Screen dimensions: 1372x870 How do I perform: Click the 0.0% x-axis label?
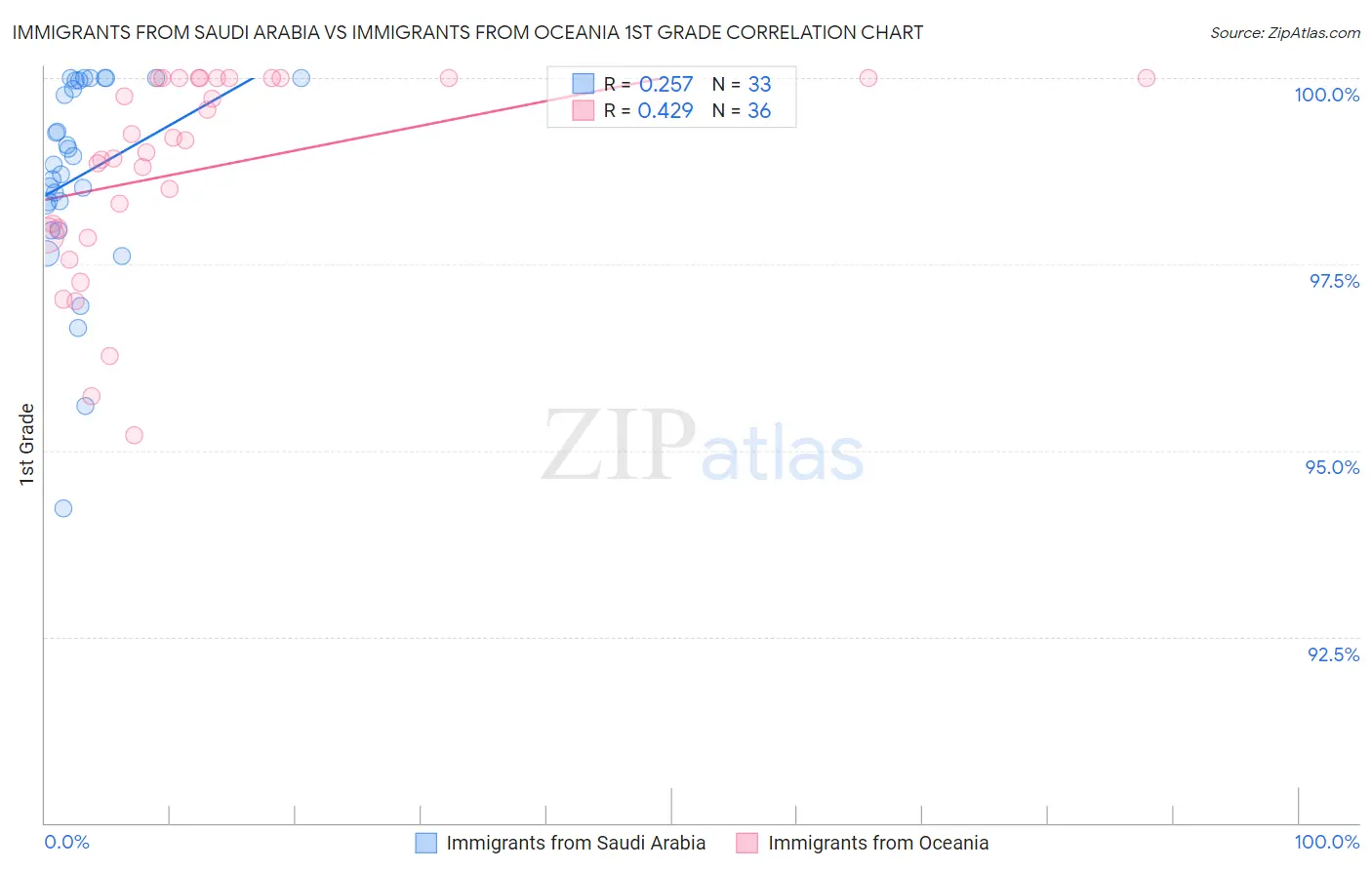pos(66,842)
